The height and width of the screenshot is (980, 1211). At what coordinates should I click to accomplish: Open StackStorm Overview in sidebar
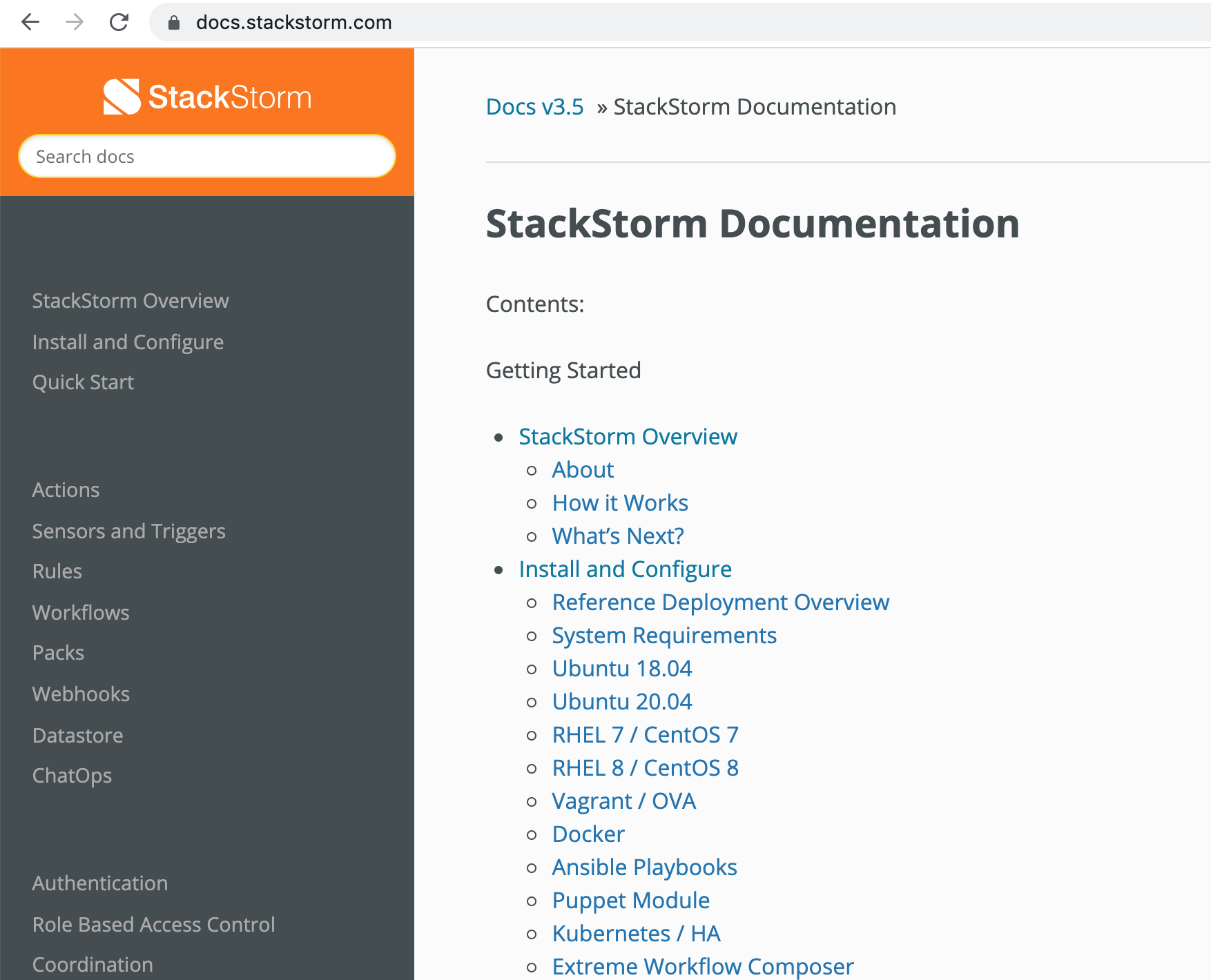[x=130, y=301]
